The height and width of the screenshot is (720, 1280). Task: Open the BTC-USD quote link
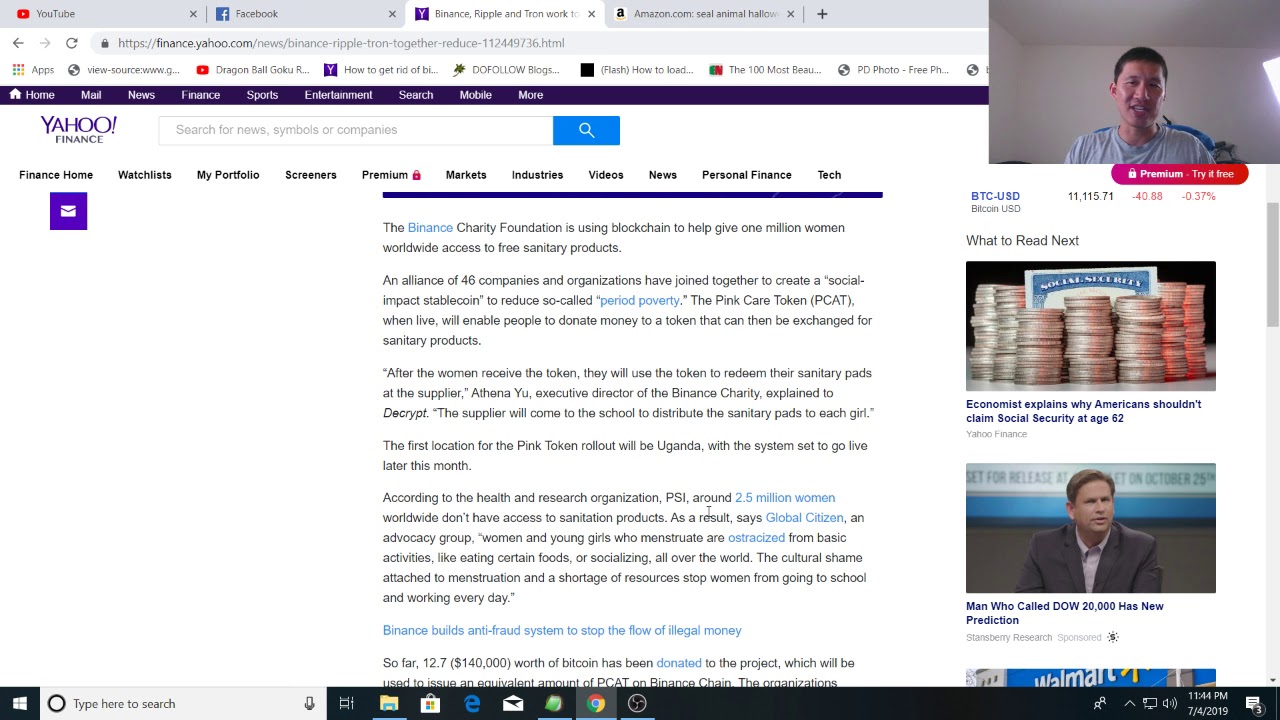pos(995,196)
